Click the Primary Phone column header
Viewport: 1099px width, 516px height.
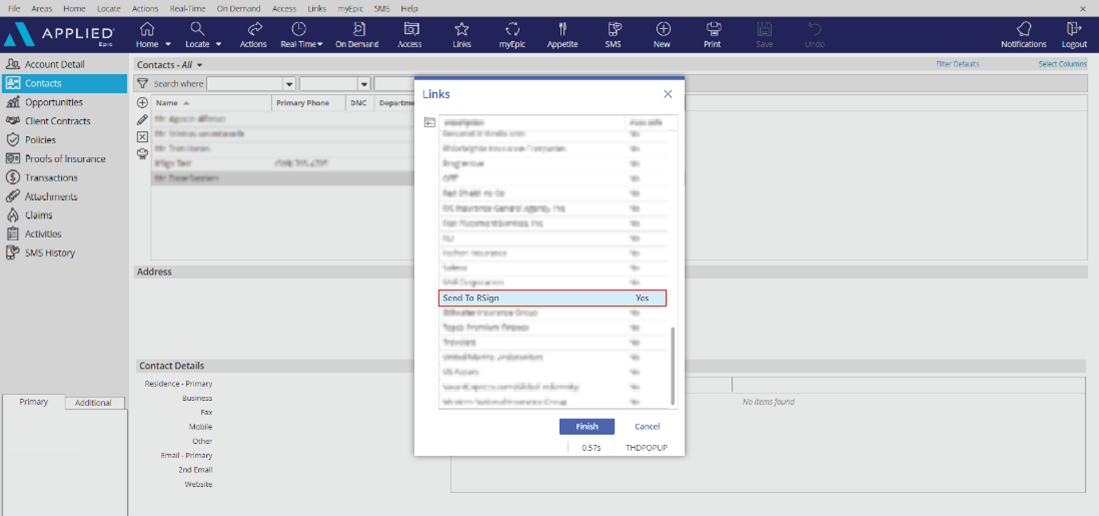[x=309, y=103]
